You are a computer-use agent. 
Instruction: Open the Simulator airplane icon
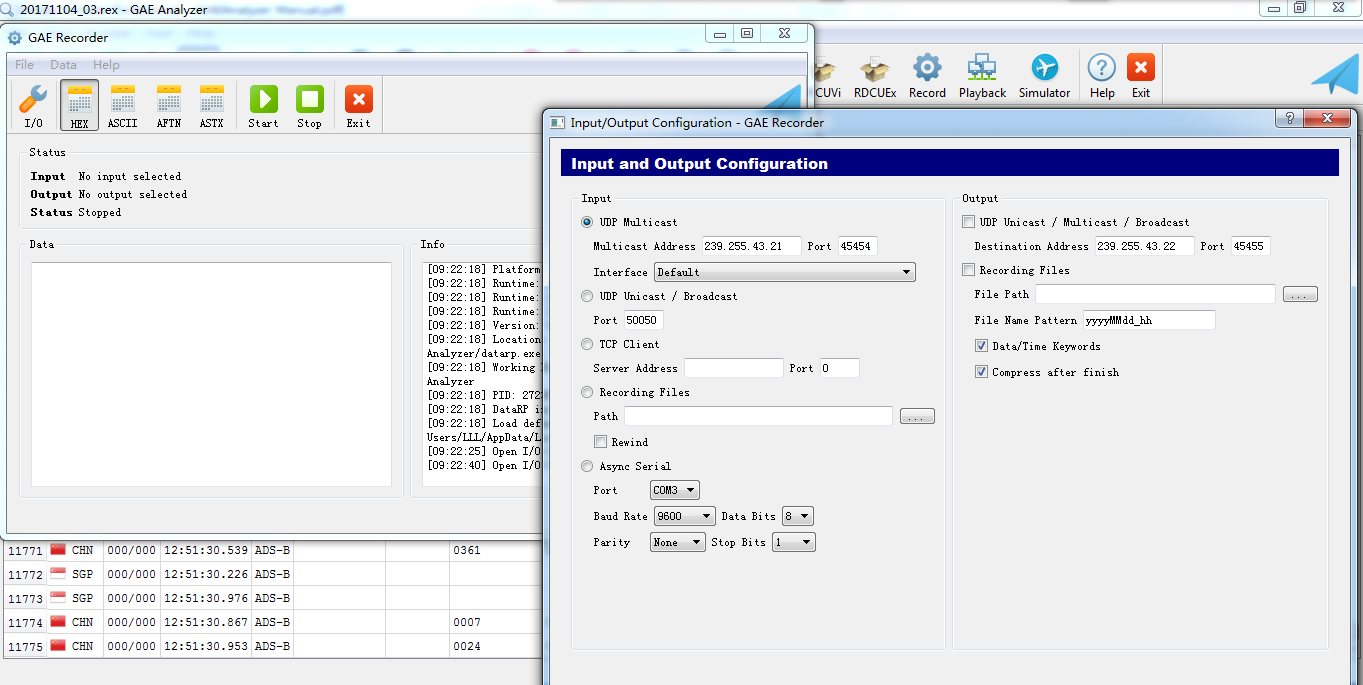[x=1044, y=76]
